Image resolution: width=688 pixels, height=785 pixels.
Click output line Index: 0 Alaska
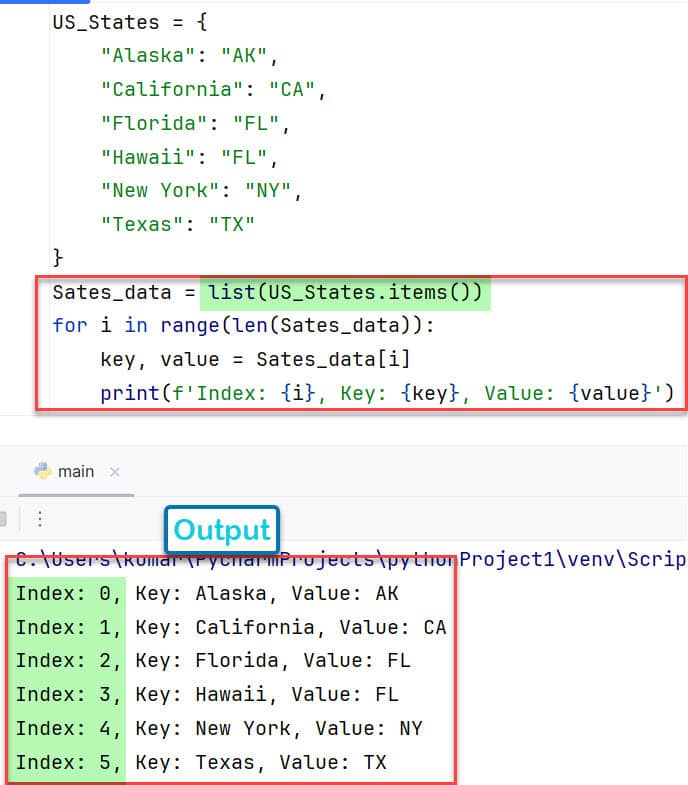207,593
